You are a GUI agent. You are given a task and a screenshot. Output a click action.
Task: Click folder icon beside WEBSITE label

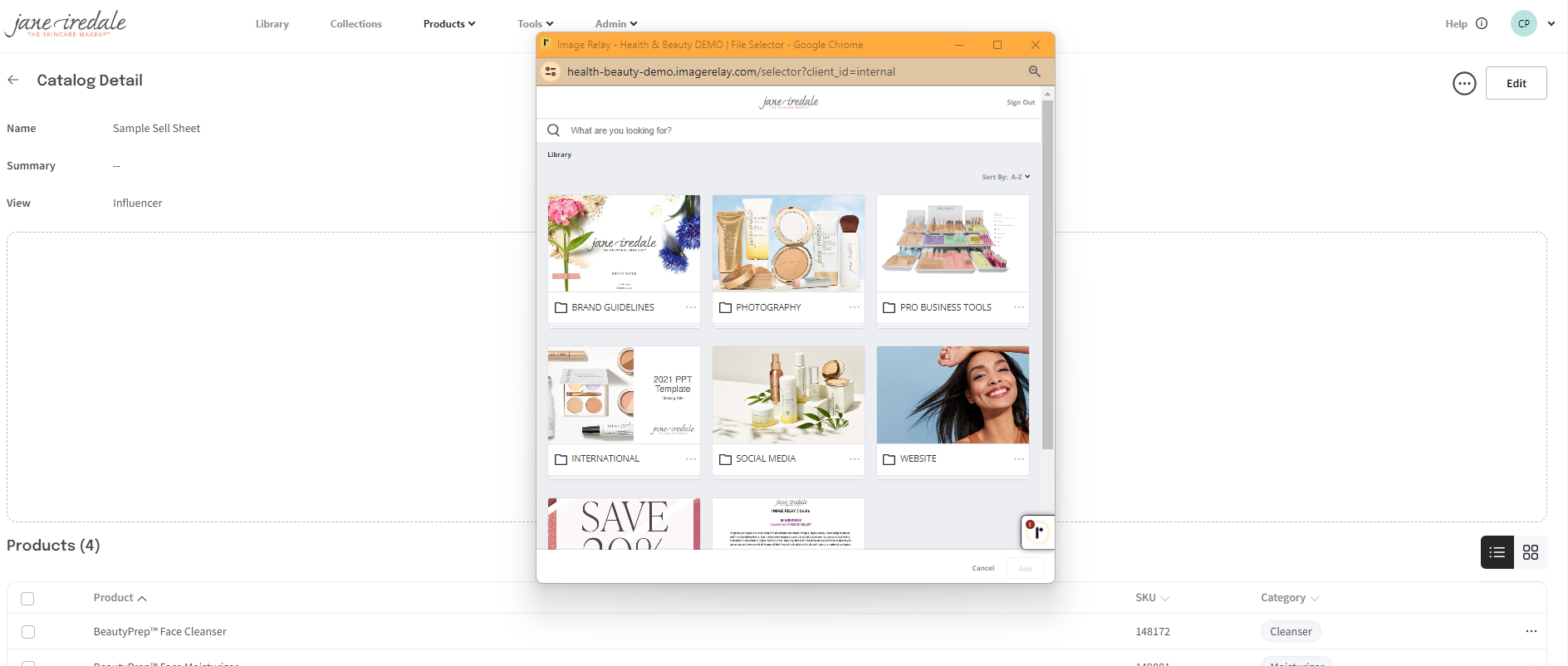click(x=889, y=459)
